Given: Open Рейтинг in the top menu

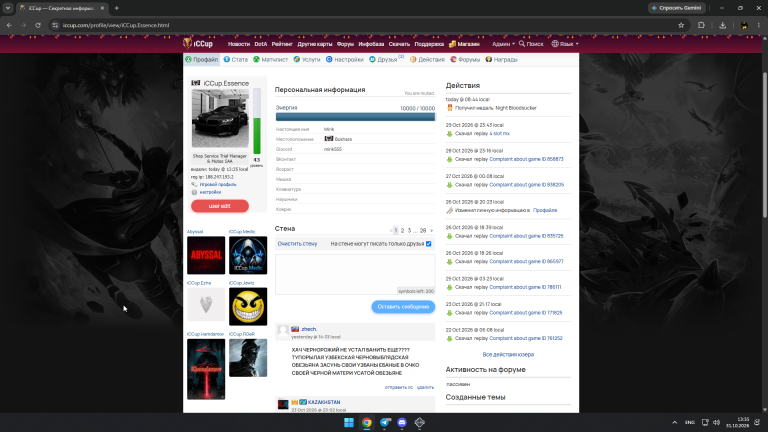Looking at the screenshot, I should coord(282,44).
